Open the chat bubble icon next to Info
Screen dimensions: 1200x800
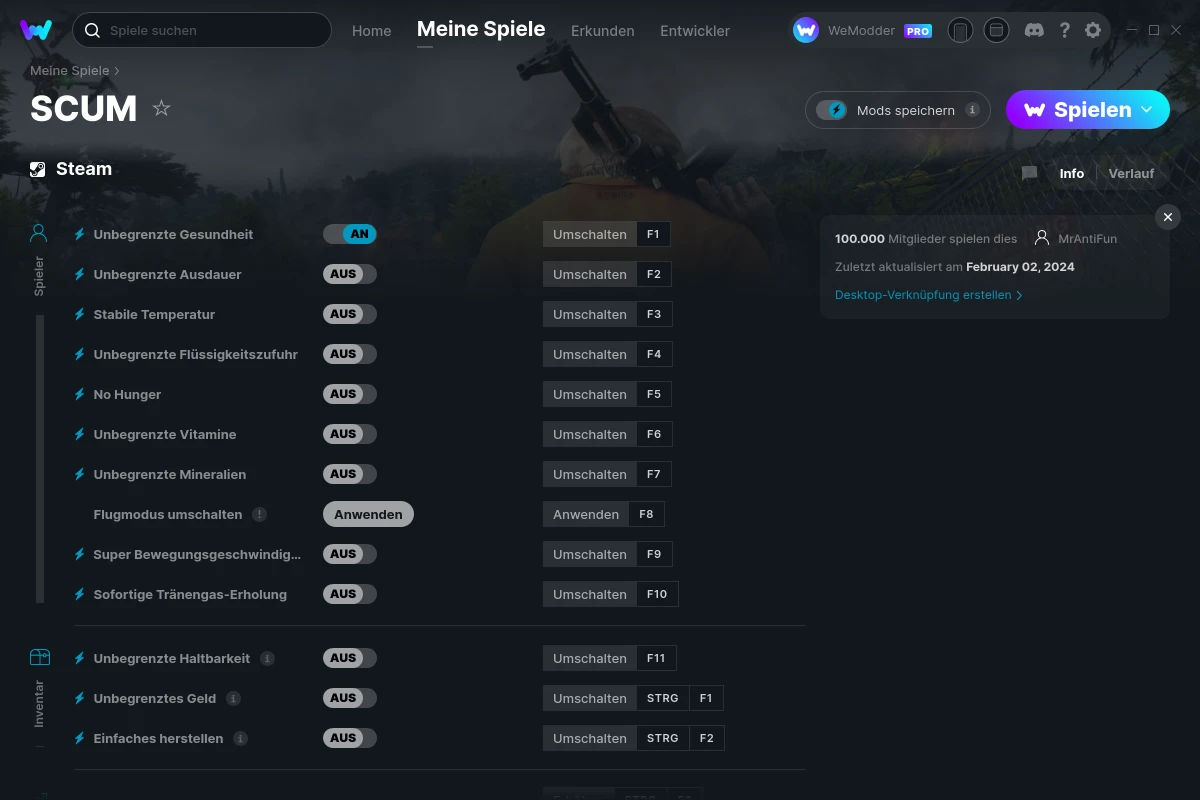pyautogui.click(x=1028, y=173)
